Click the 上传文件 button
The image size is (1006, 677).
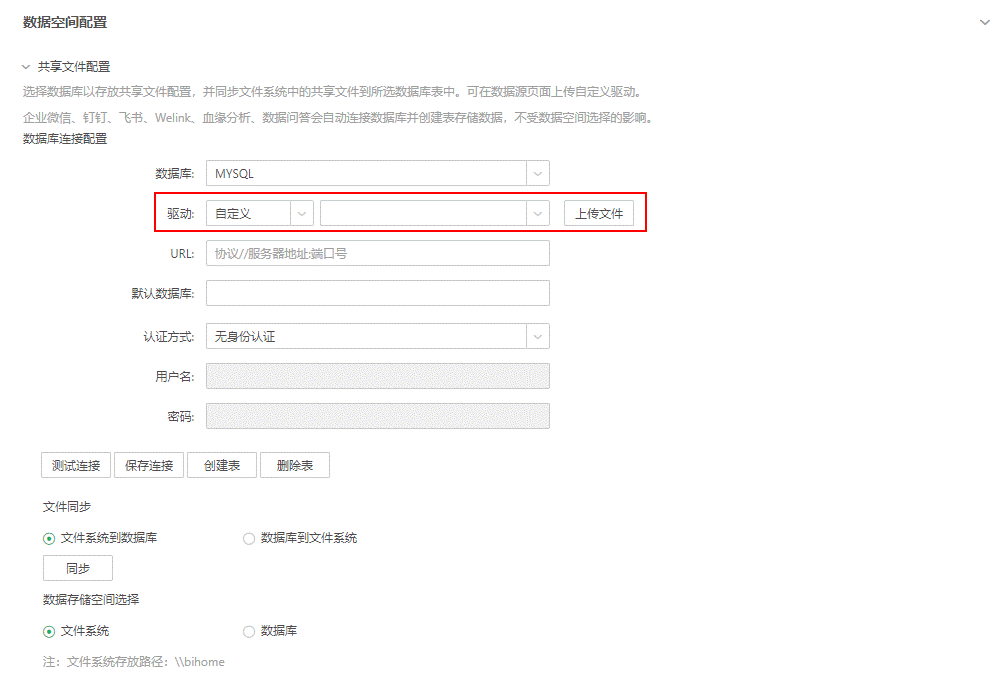600,212
